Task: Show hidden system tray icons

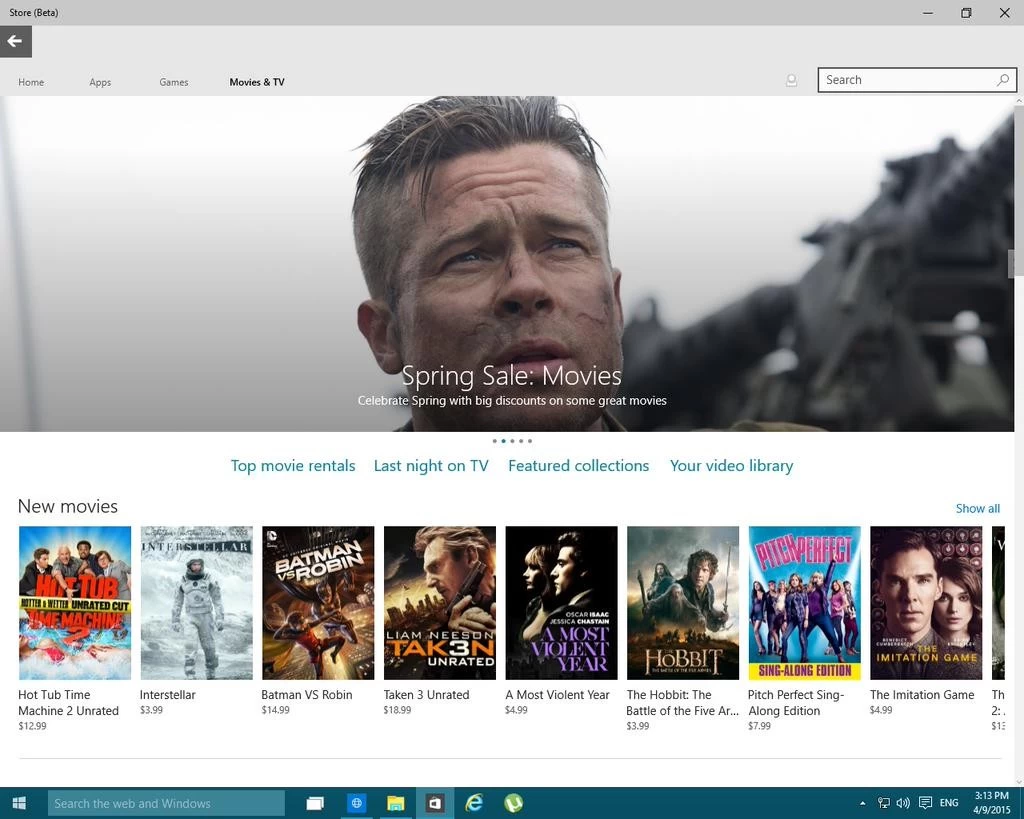Action: (863, 803)
